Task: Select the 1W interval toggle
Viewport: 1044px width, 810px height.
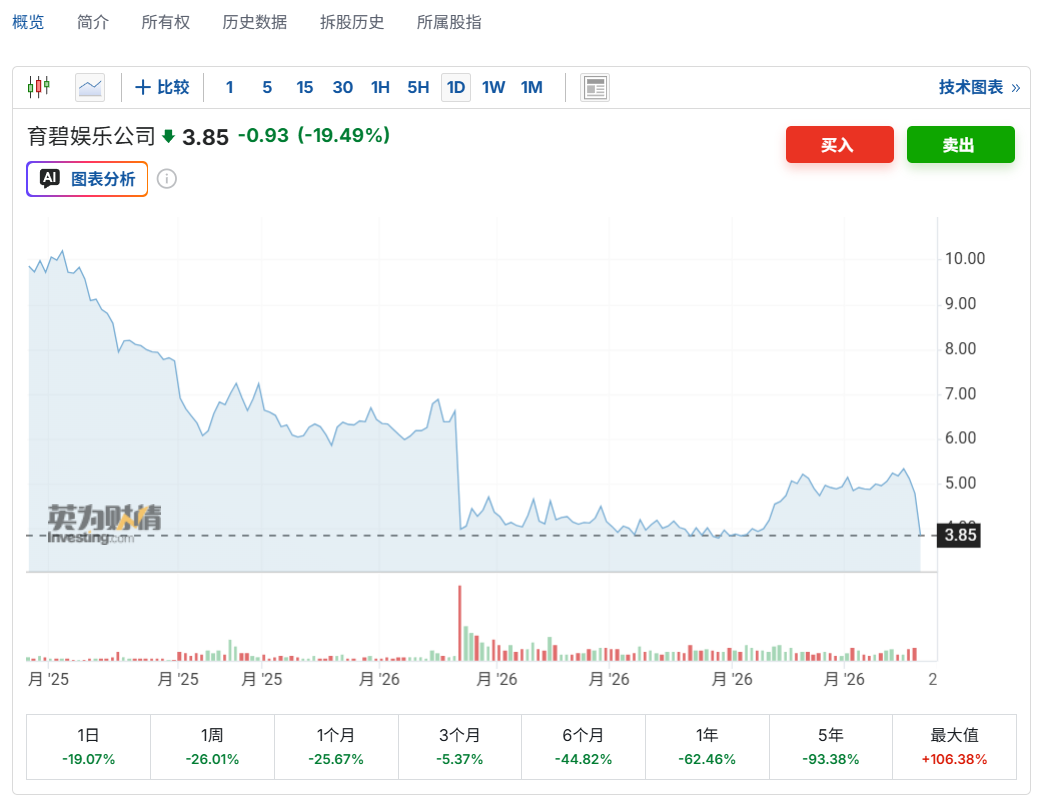Action: point(493,87)
